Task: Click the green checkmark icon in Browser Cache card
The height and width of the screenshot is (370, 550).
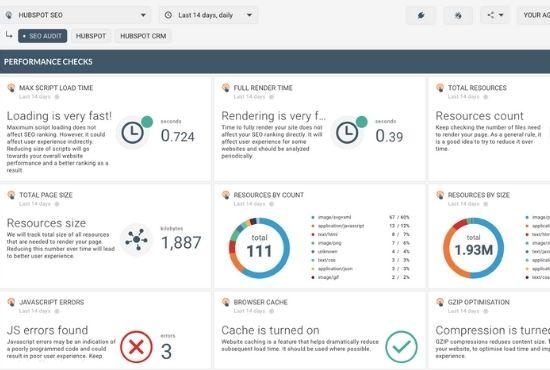Action: pyautogui.click(x=401, y=347)
